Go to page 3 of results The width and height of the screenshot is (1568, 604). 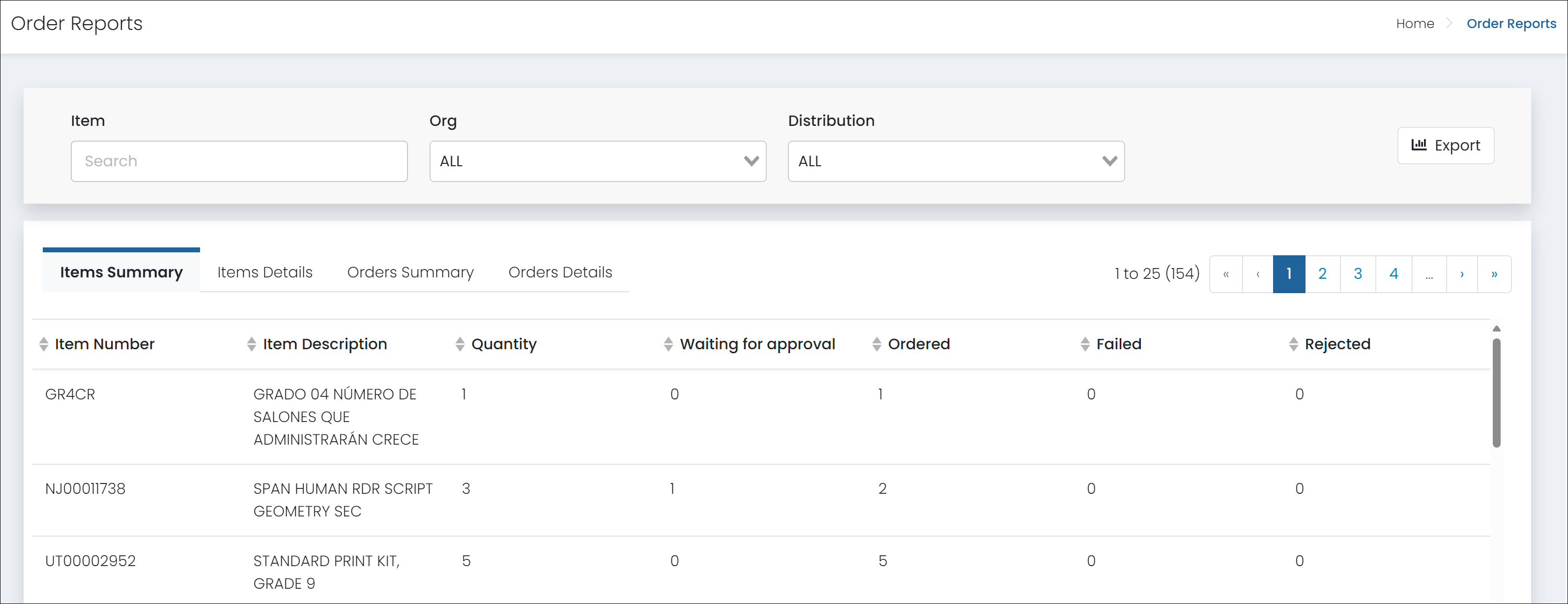point(1358,273)
